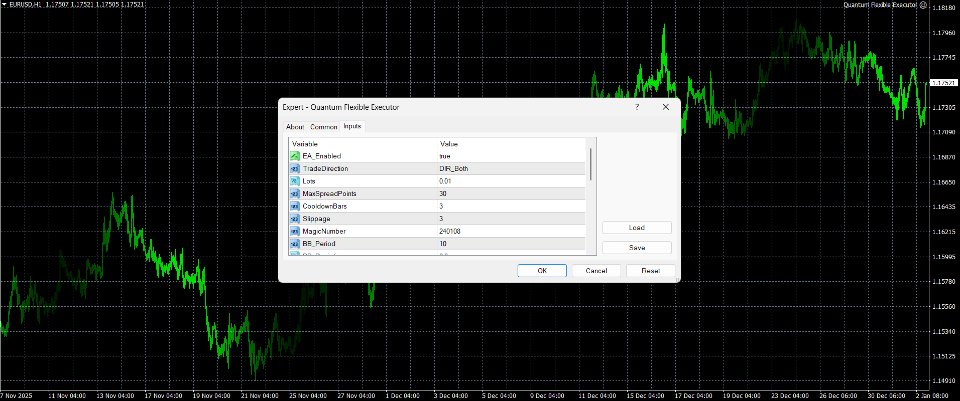Click the help question mark in dialog title
960x401 pixels.
[x=637, y=107]
